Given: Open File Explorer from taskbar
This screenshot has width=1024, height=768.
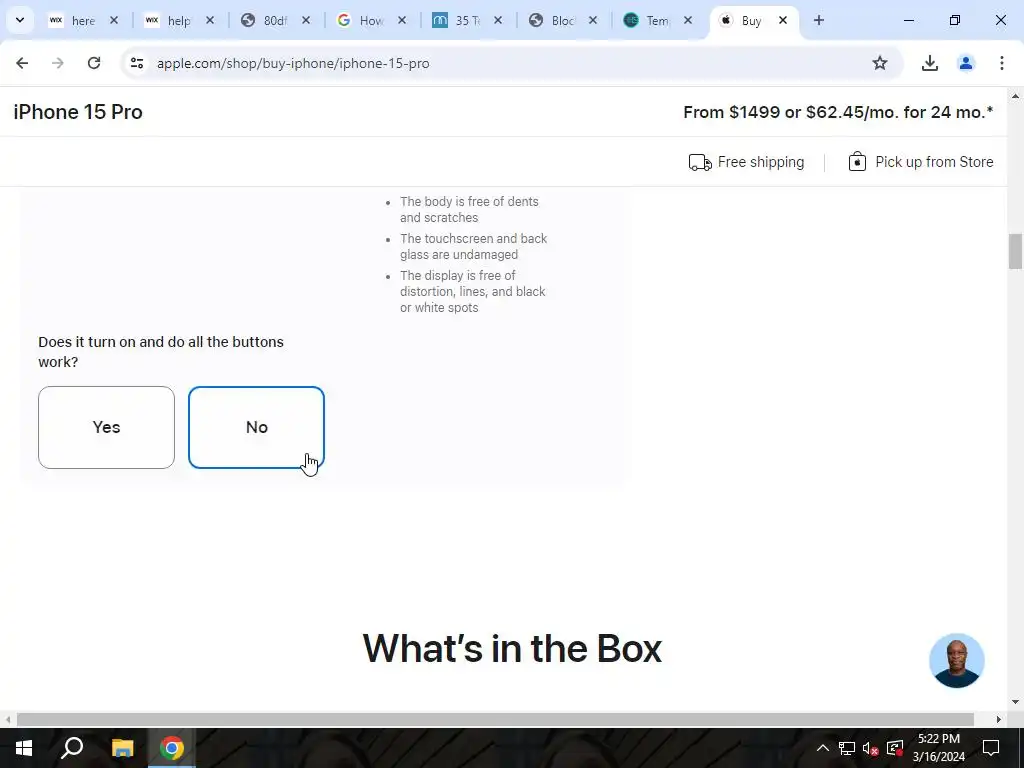Looking at the screenshot, I should click(122, 748).
